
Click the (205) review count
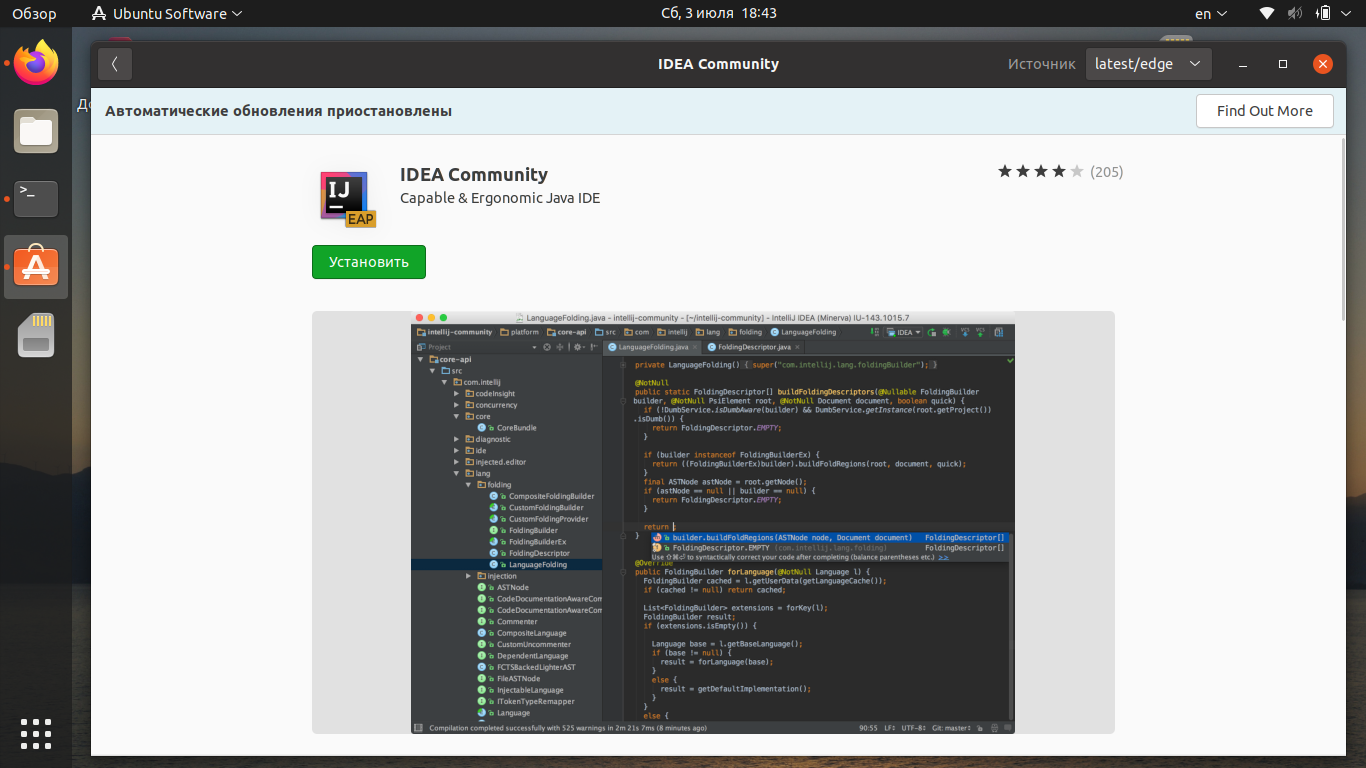point(1107,172)
